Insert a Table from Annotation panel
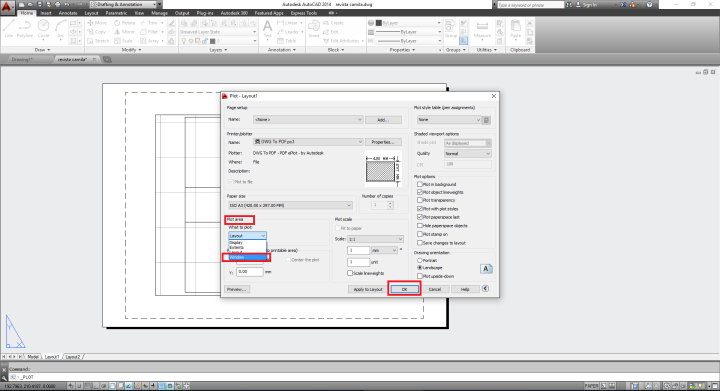The image size is (720, 391). (287, 41)
